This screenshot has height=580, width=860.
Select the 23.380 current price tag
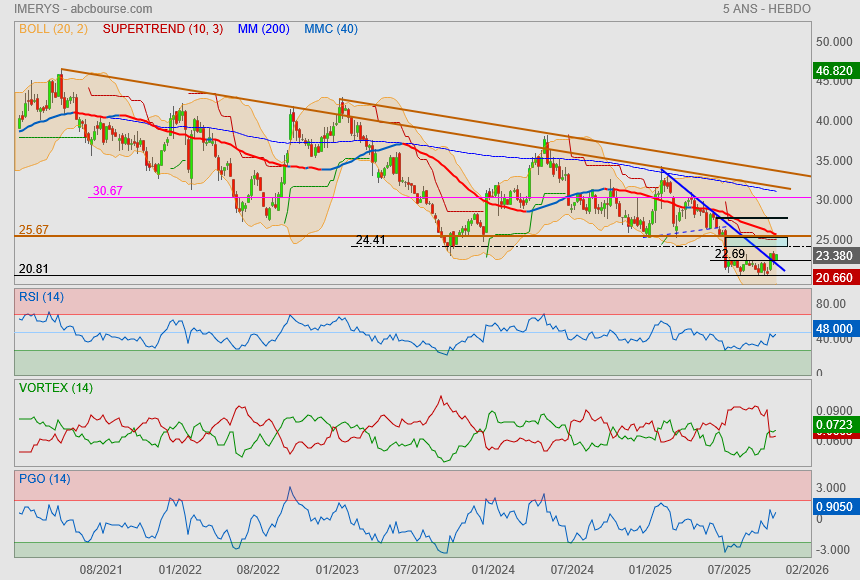click(x=833, y=256)
